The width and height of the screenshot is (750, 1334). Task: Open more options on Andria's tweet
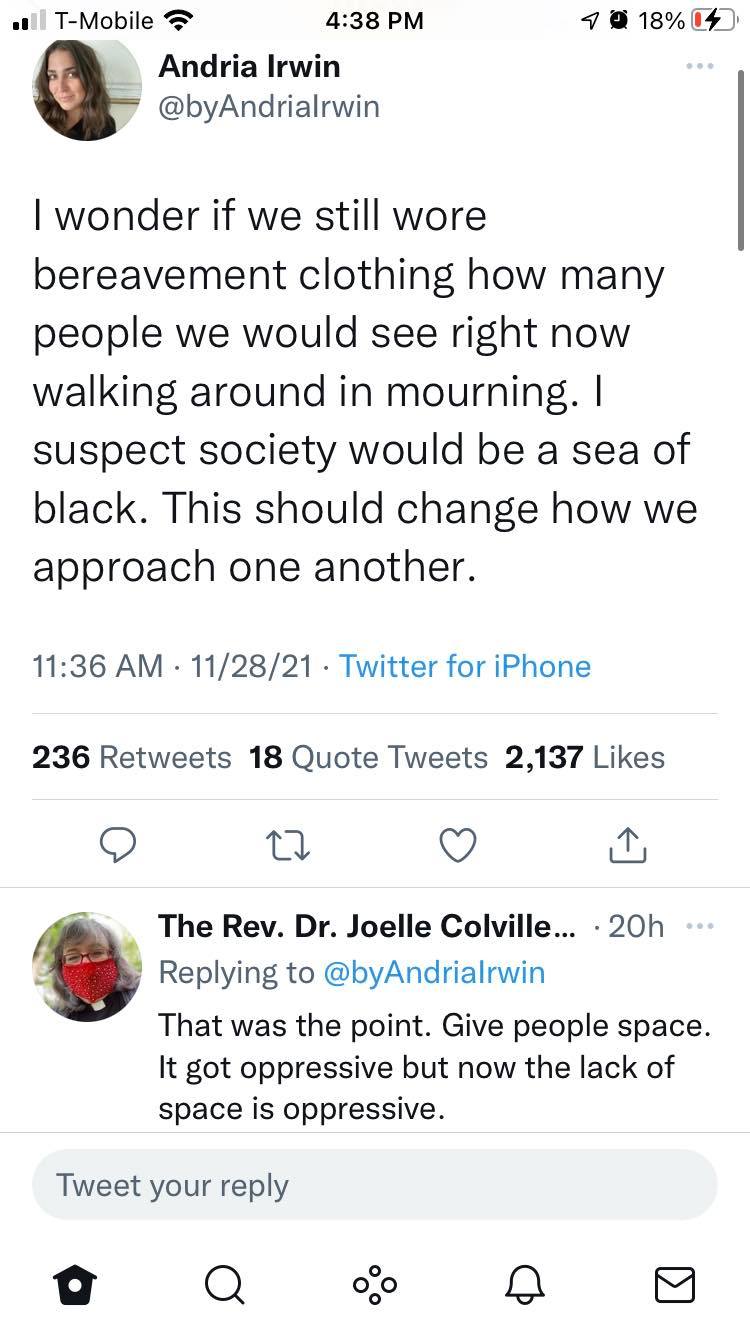[x=700, y=67]
